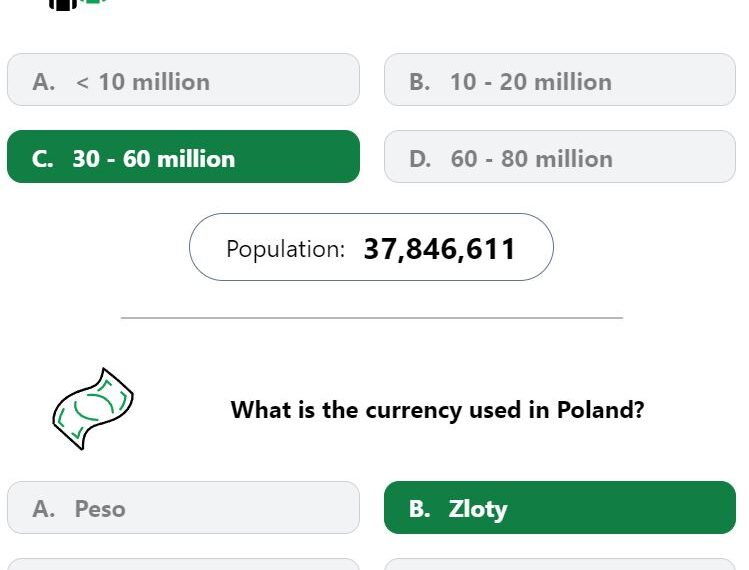Select answer A. < 10 million
749x570 pixels.
183,79
